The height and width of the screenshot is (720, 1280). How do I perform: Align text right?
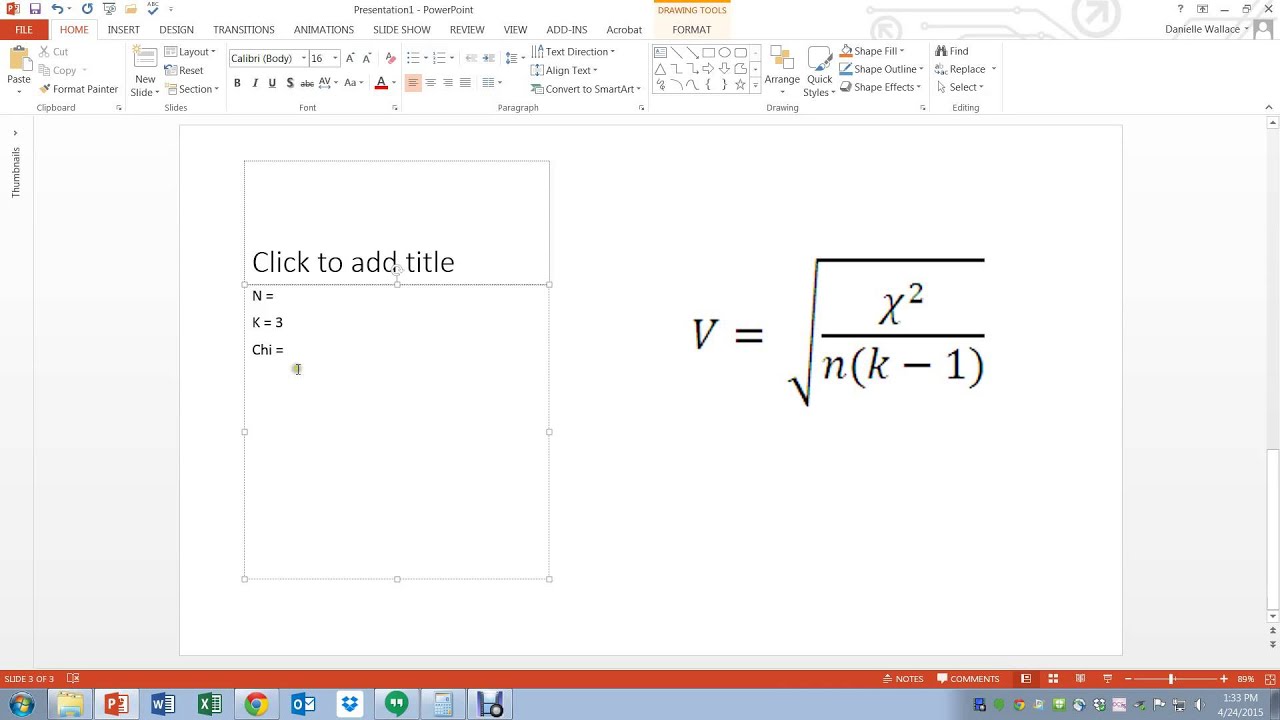click(x=448, y=83)
